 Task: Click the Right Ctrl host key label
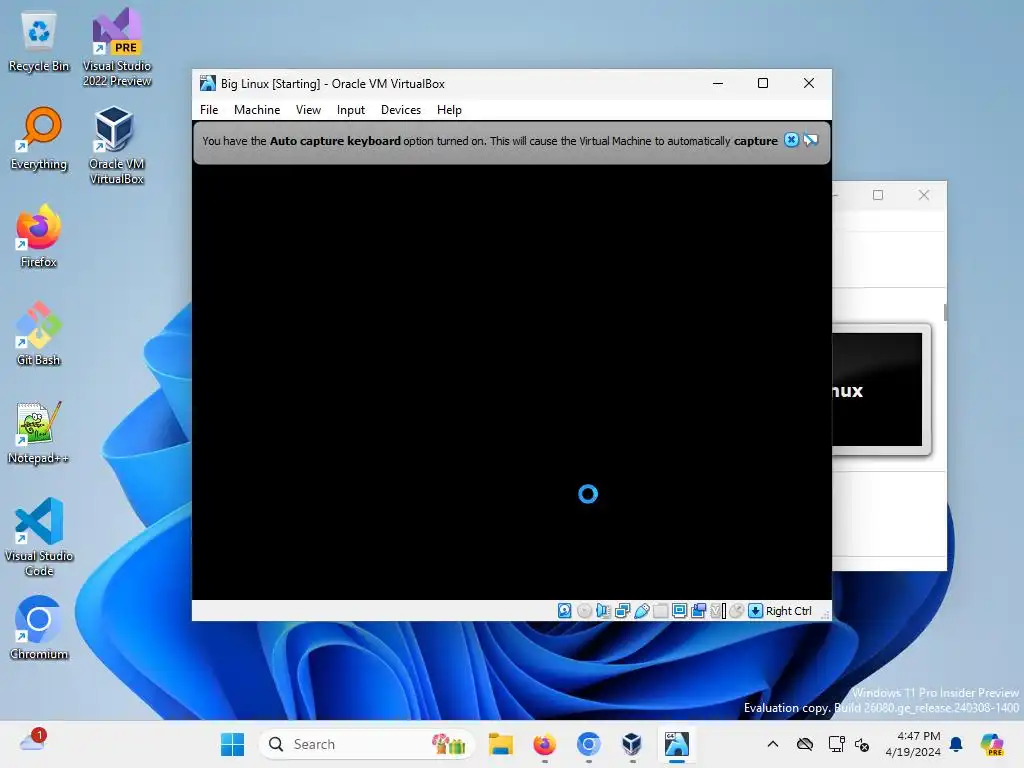[x=788, y=611]
